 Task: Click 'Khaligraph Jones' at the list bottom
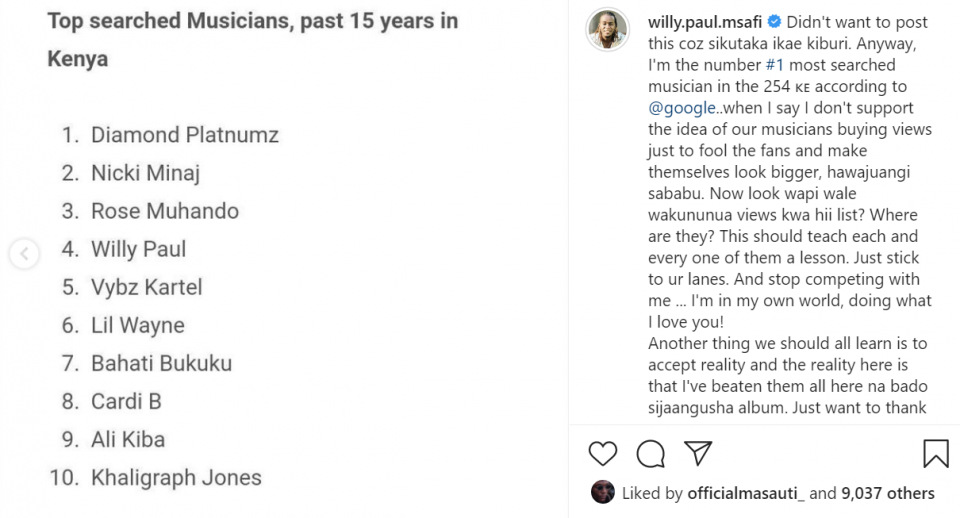176,477
